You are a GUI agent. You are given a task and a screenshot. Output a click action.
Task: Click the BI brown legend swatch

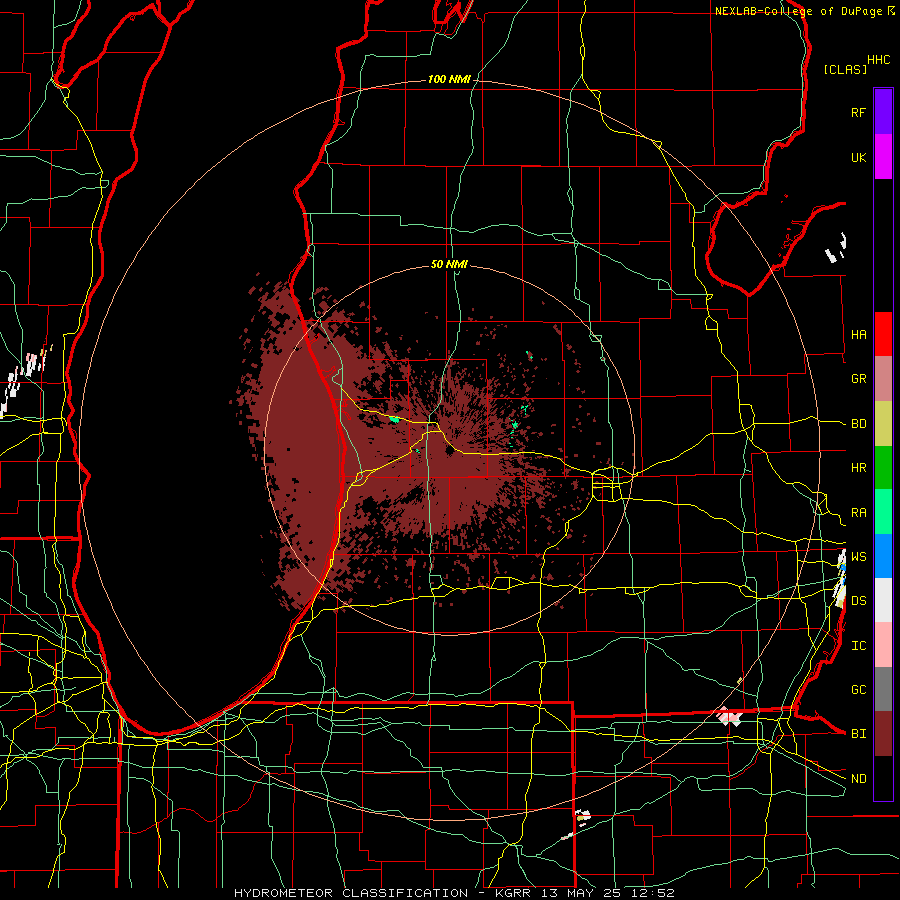coord(883,734)
